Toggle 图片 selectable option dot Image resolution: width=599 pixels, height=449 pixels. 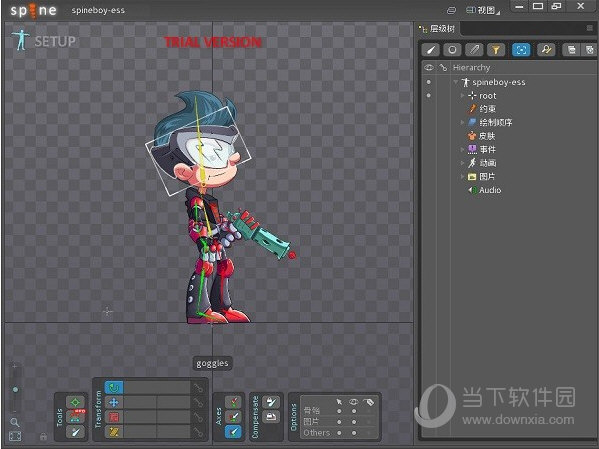click(339, 422)
